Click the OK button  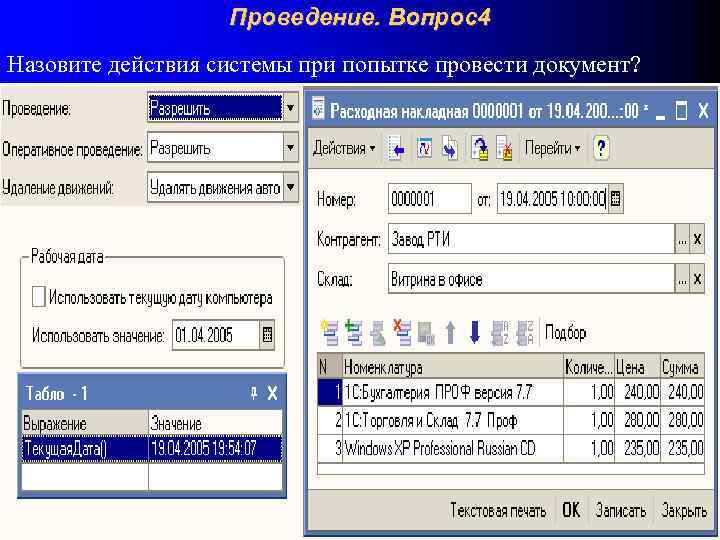(571, 510)
